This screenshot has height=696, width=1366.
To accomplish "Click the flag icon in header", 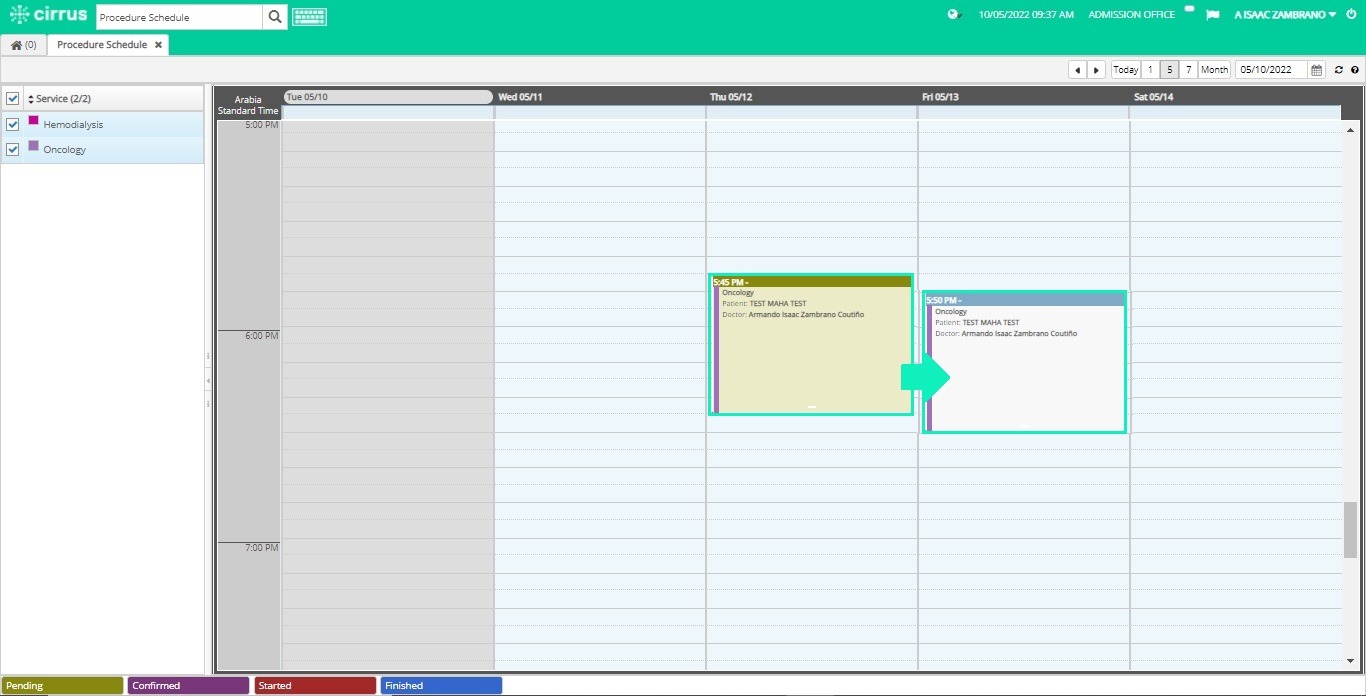I will pyautogui.click(x=1212, y=15).
